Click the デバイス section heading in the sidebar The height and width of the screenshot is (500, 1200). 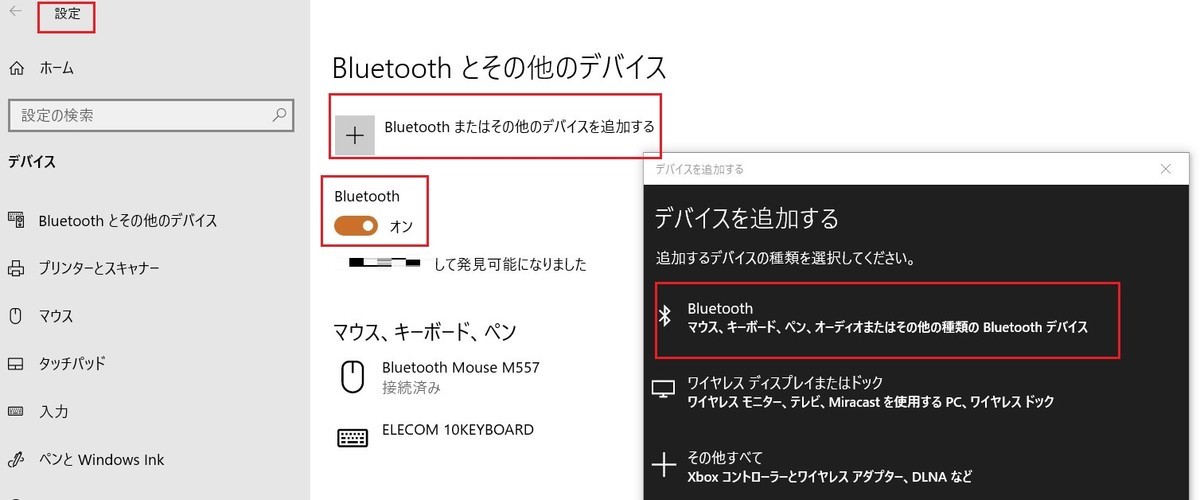pyautogui.click(x=32, y=162)
